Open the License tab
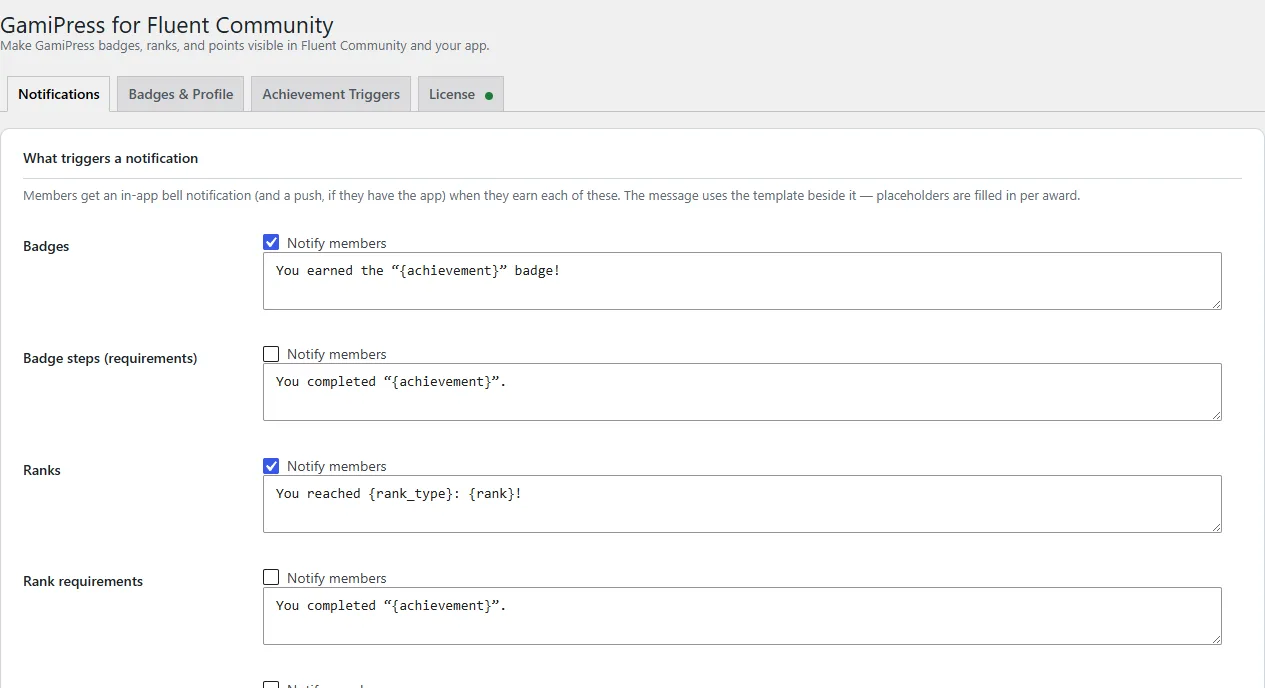The width and height of the screenshot is (1265, 688). coord(461,94)
